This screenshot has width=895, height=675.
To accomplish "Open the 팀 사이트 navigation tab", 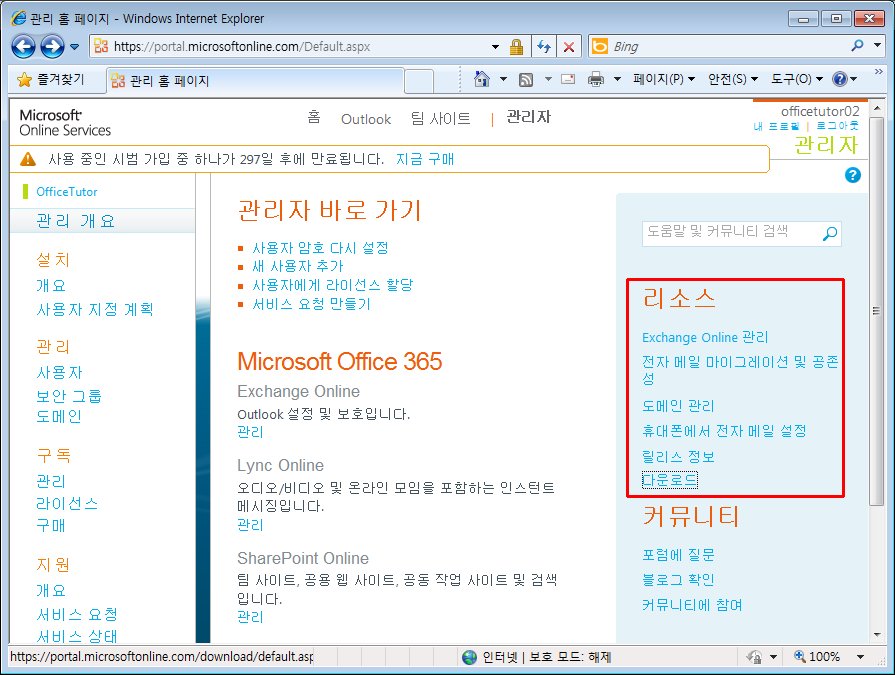I will point(441,119).
